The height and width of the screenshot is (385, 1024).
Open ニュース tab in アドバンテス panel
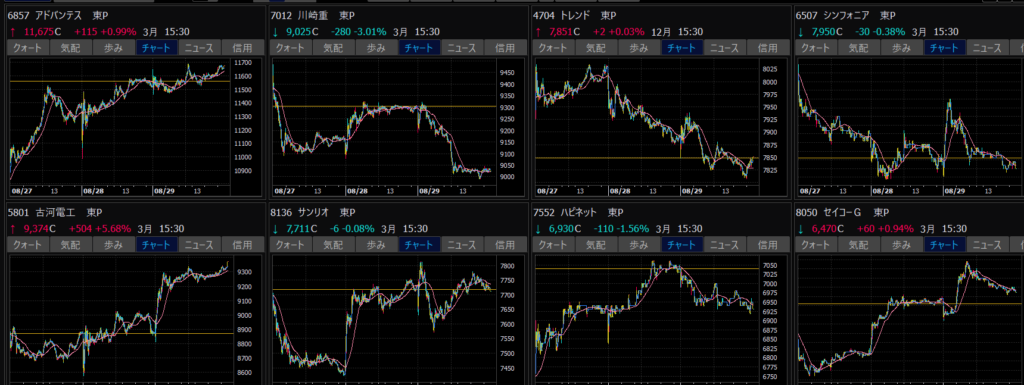click(x=200, y=48)
